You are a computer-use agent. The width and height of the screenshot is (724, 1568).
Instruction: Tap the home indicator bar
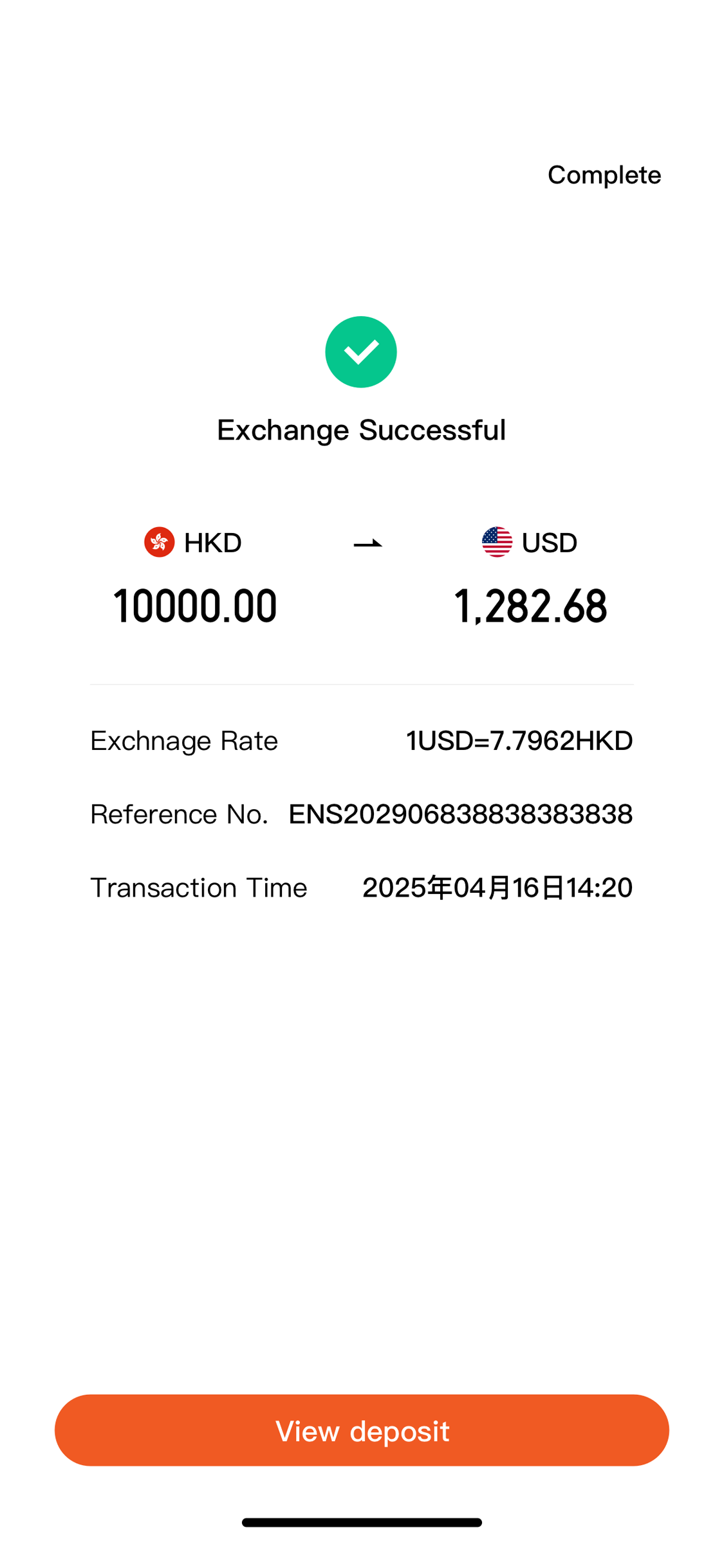pyautogui.click(x=362, y=1522)
